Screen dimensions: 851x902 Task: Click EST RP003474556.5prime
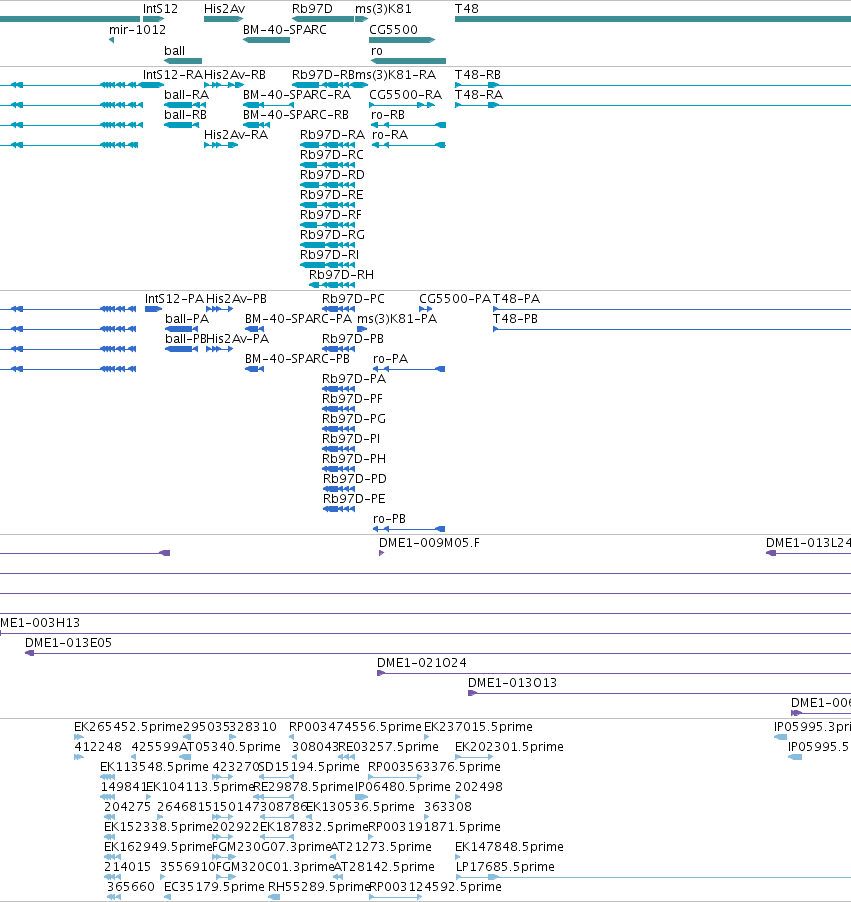[x=355, y=727]
